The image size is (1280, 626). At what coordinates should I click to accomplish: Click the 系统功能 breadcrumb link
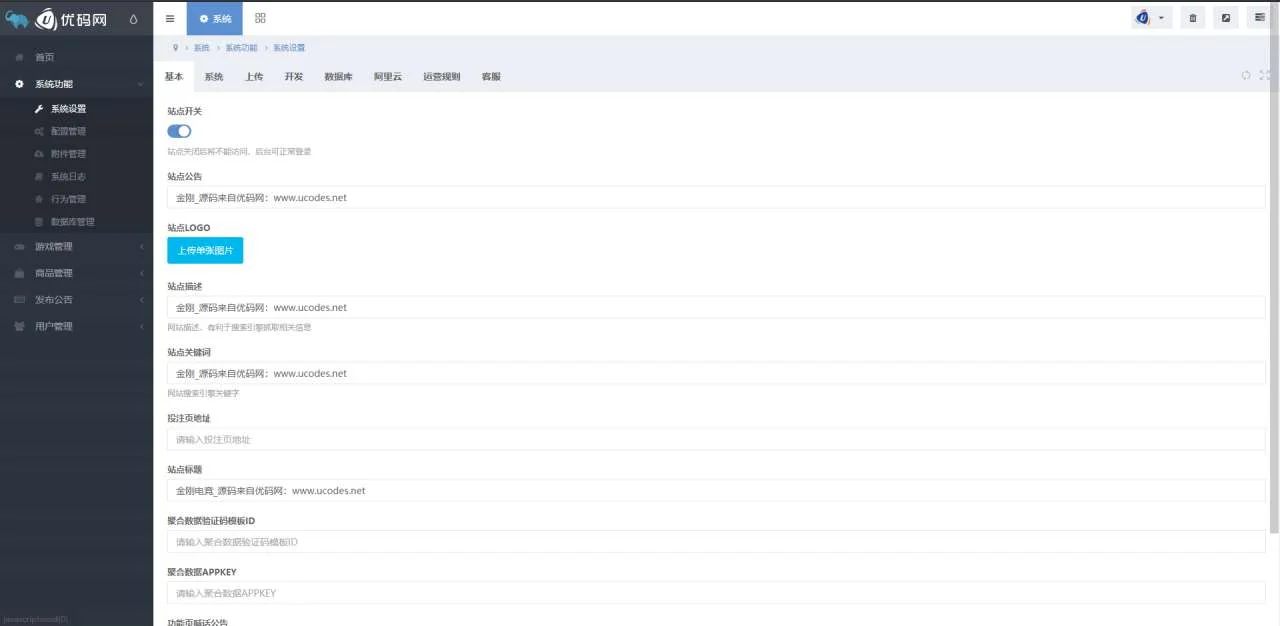241,48
